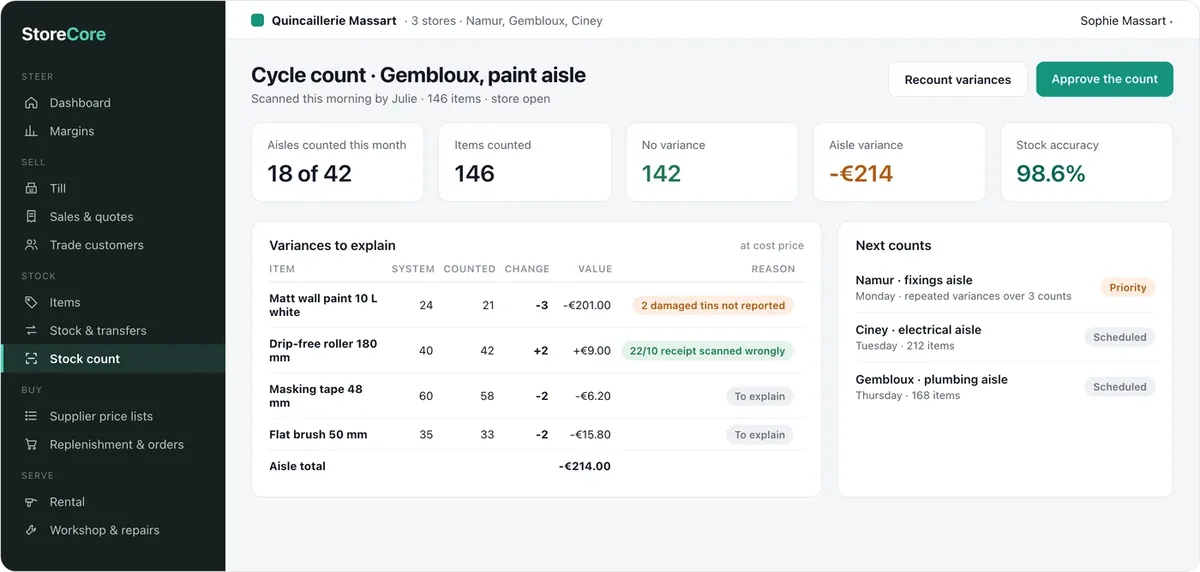The image size is (1200, 572).
Task: Click the Items tag icon
Action: pos(31,302)
